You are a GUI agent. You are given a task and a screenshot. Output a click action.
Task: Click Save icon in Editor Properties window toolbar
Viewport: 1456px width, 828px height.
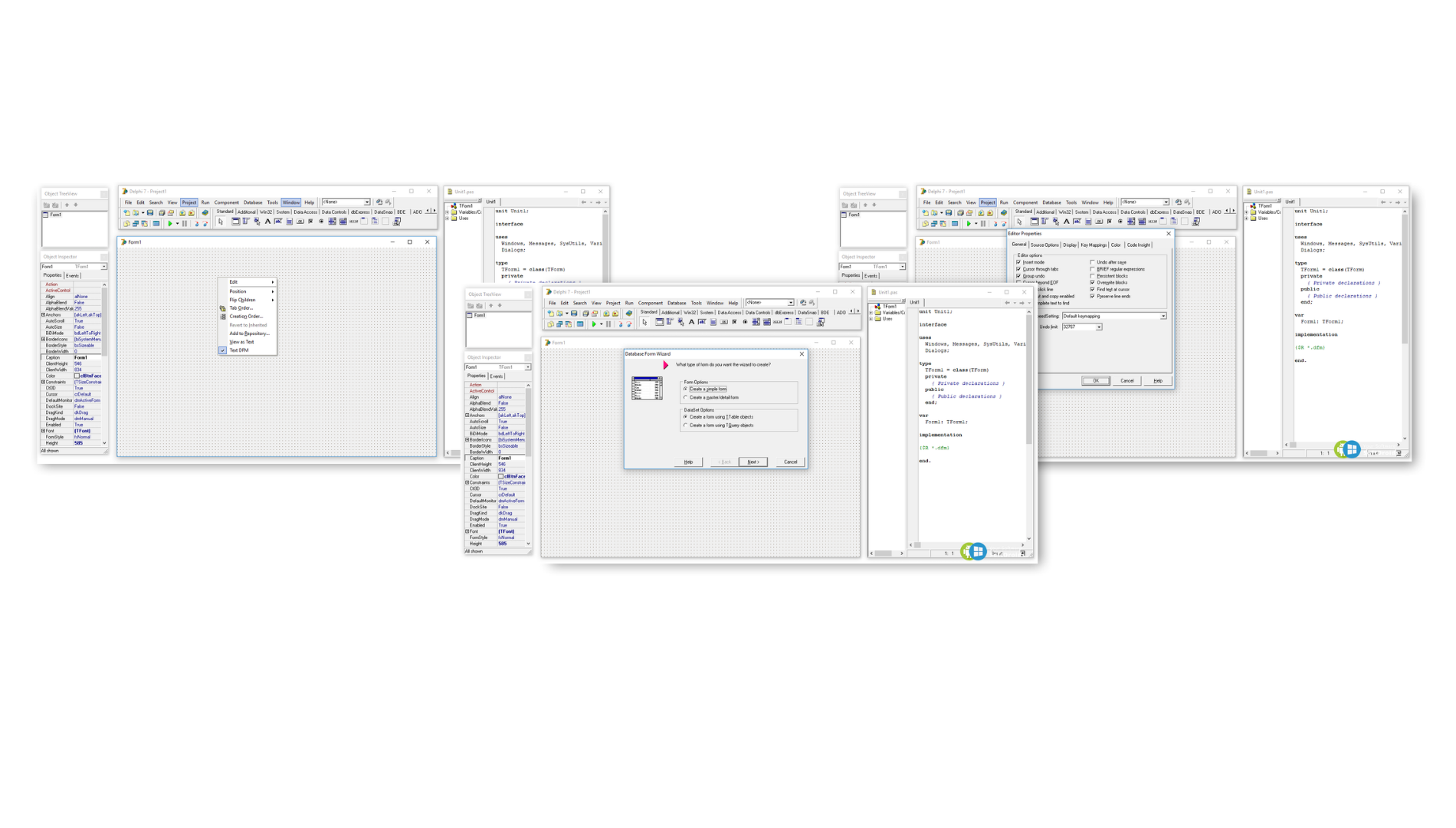[949, 212]
